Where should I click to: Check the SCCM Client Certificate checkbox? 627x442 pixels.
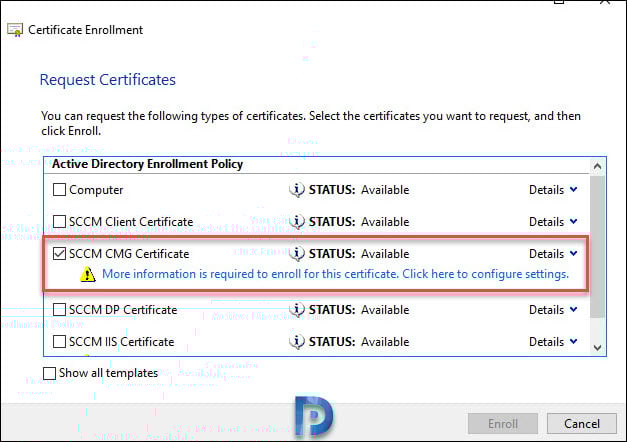(60, 222)
